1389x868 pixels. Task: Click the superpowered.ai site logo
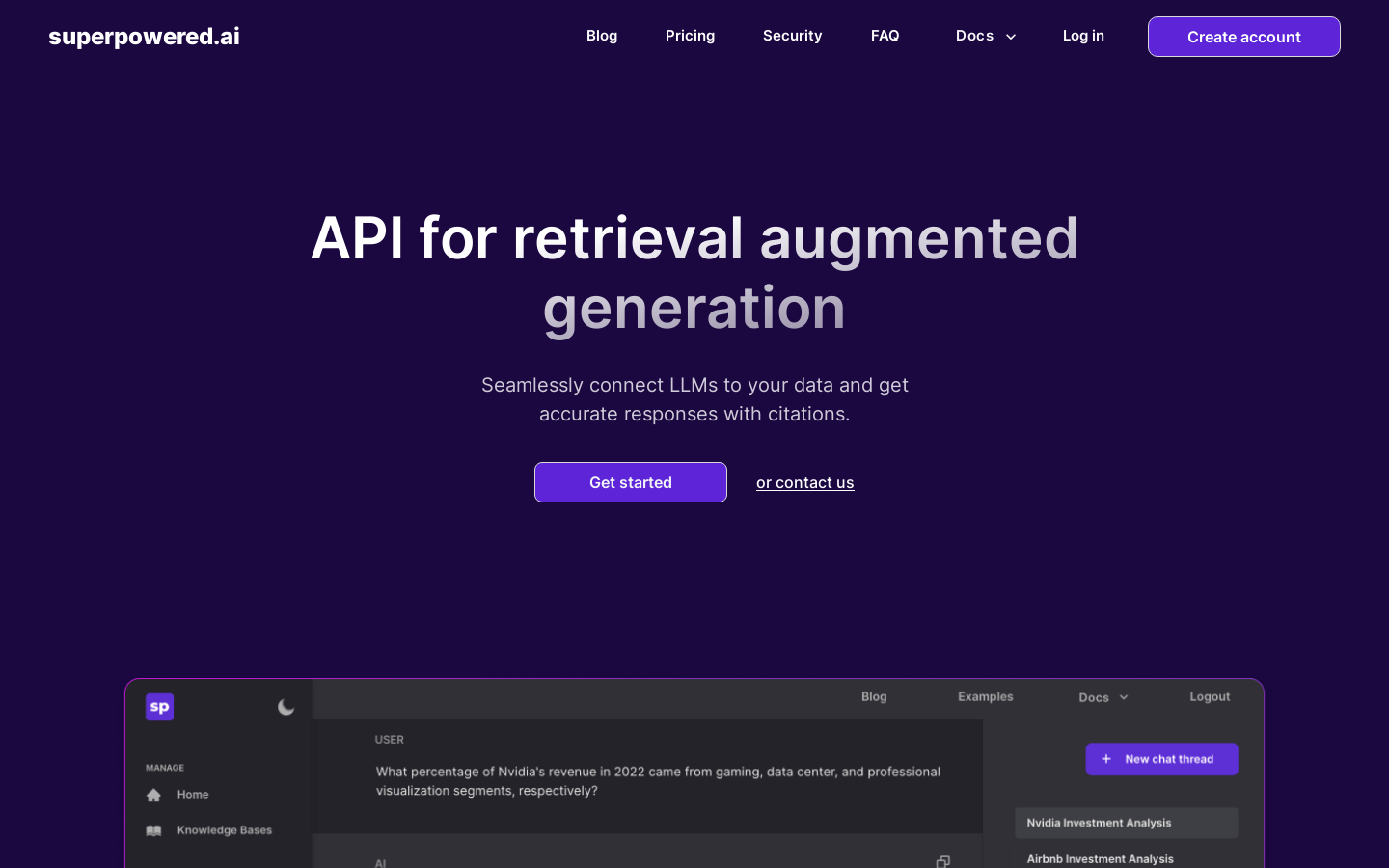point(144,37)
